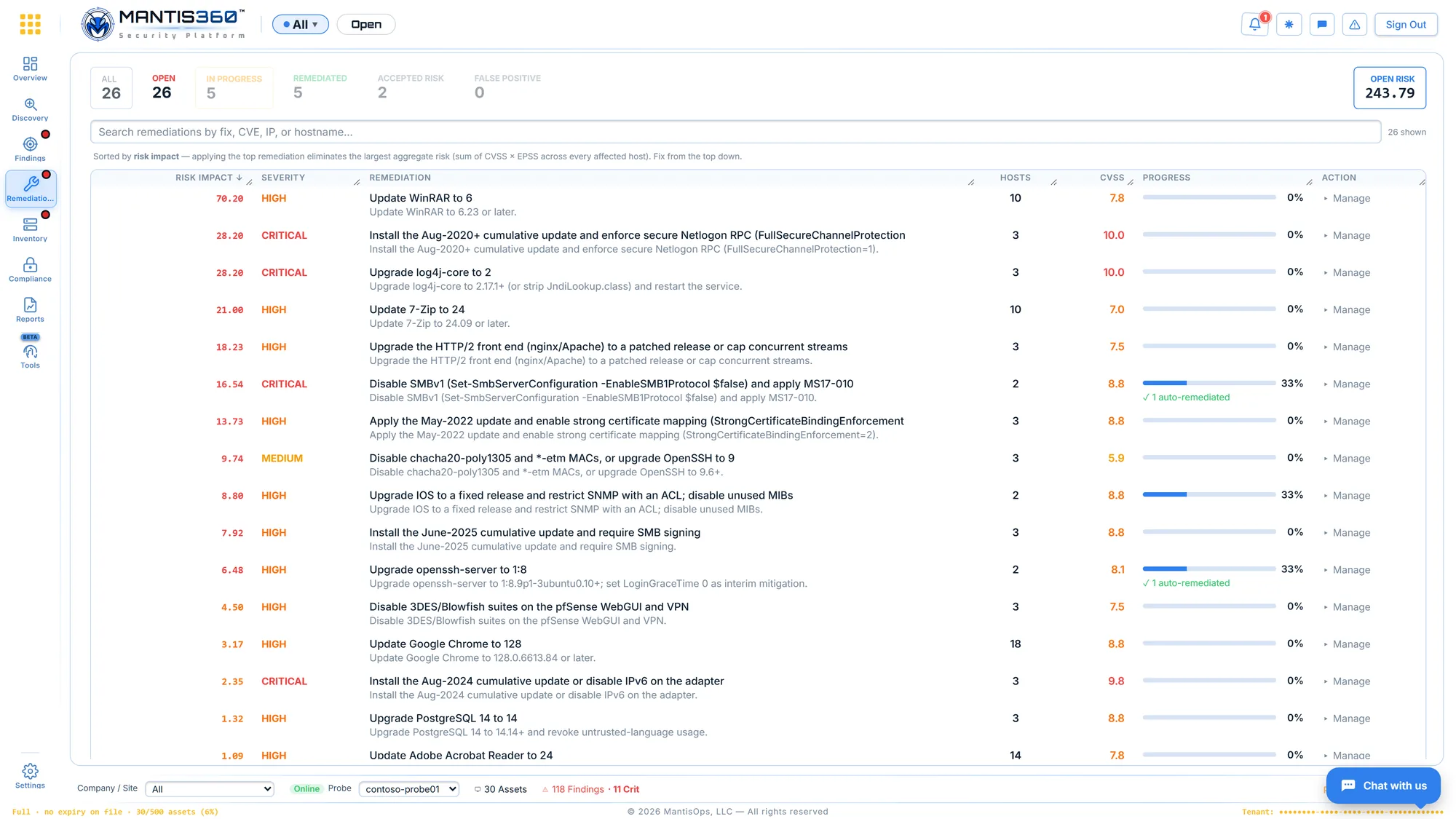Click Update Google Chrome to 128 title

(x=446, y=644)
